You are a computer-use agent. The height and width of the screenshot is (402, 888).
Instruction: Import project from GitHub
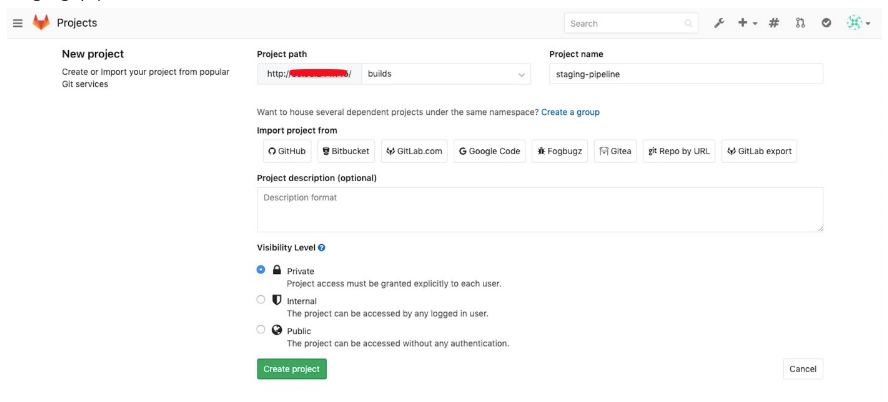point(287,151)
